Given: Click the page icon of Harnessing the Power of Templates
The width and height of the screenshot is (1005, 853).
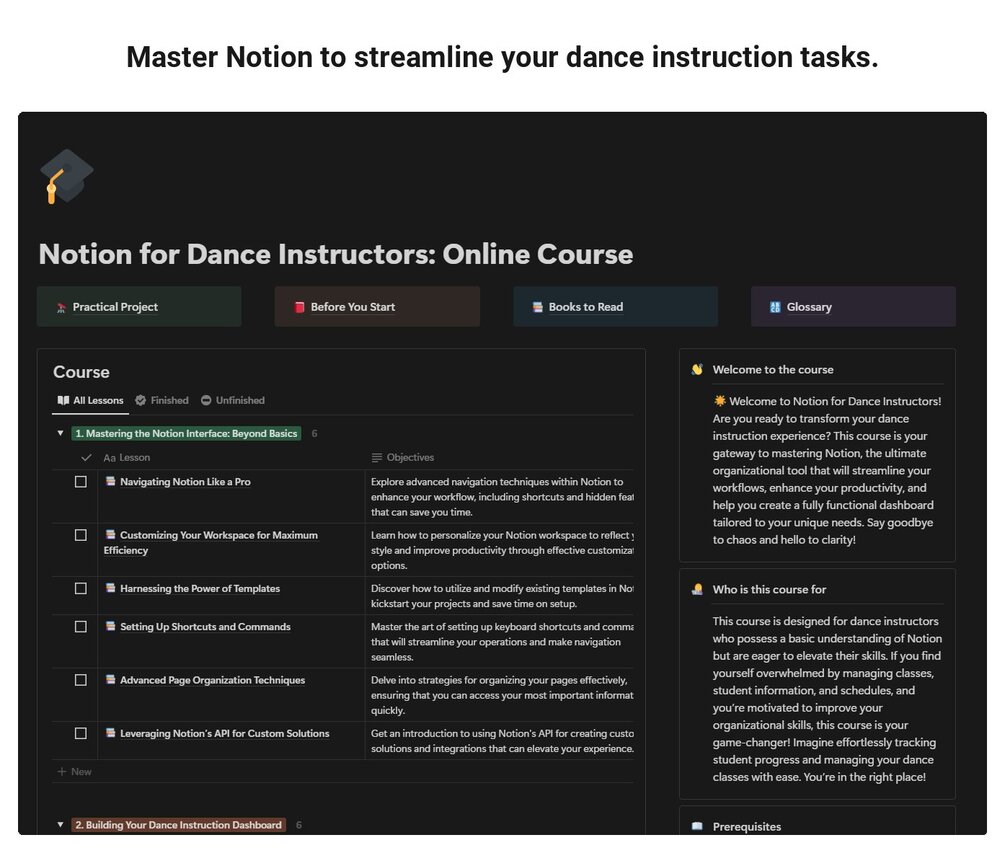Looking at the screenshot, I should (110, 587).
